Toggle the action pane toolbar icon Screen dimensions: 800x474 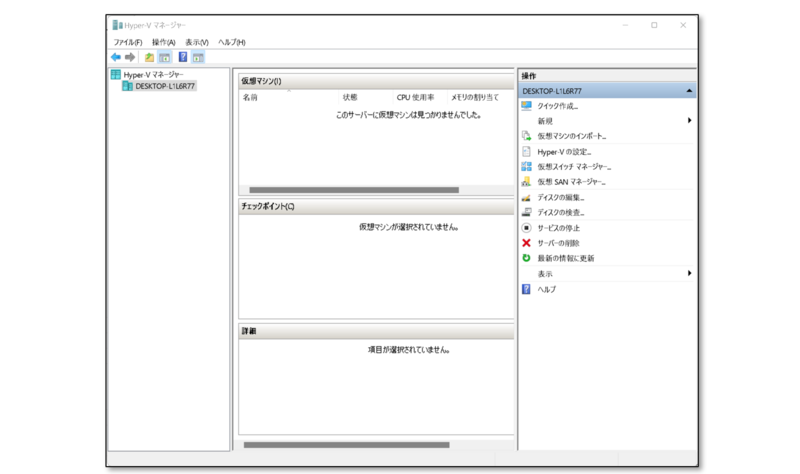[198, 57]
